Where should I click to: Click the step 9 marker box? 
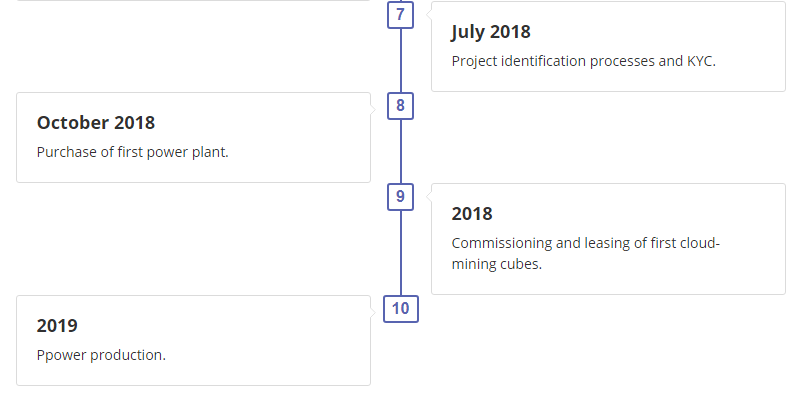(401, 197)
